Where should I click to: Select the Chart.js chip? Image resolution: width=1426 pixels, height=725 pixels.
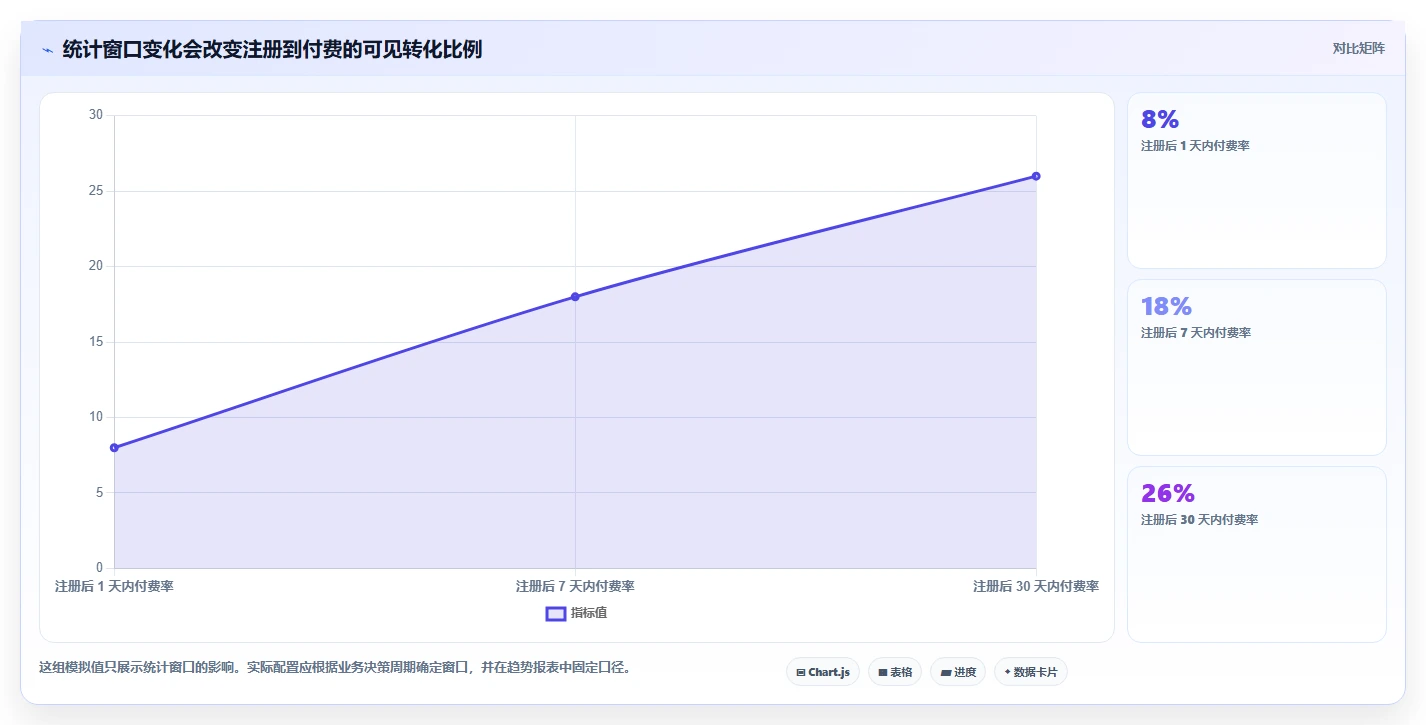(823, 672)
